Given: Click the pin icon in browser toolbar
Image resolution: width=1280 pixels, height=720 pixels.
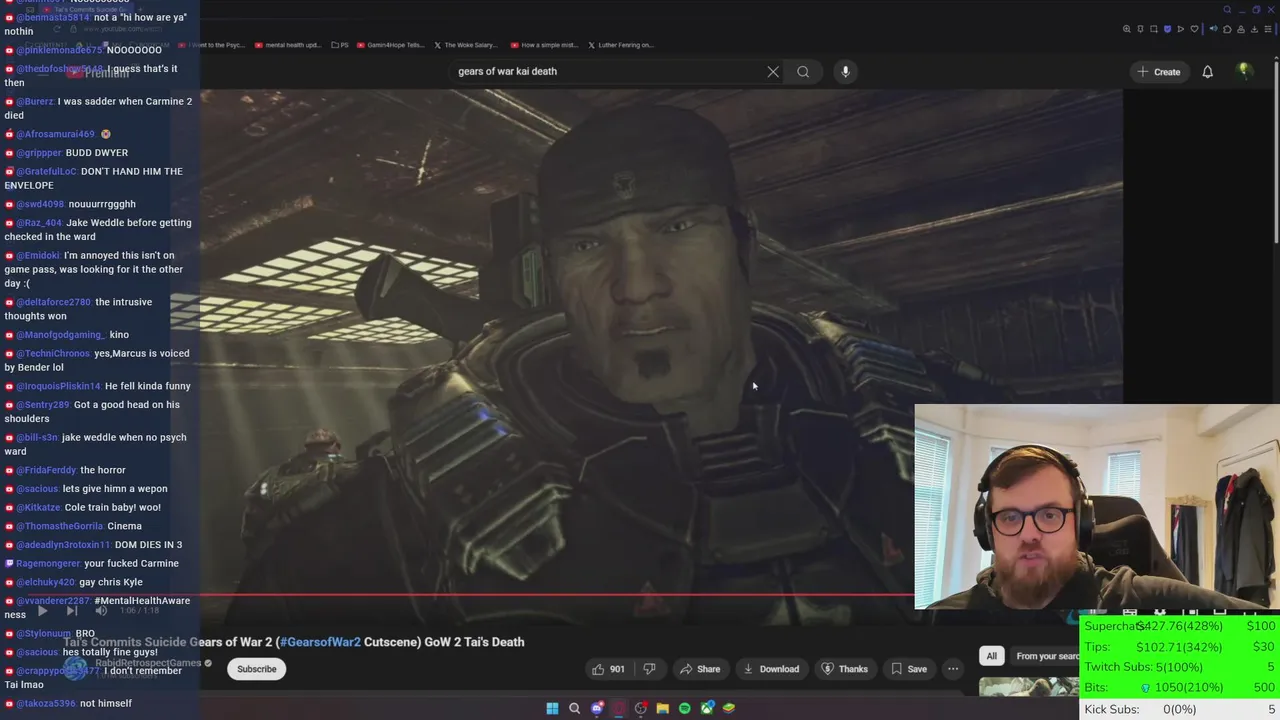Looking at the screenshot, I should (1140, 29).
